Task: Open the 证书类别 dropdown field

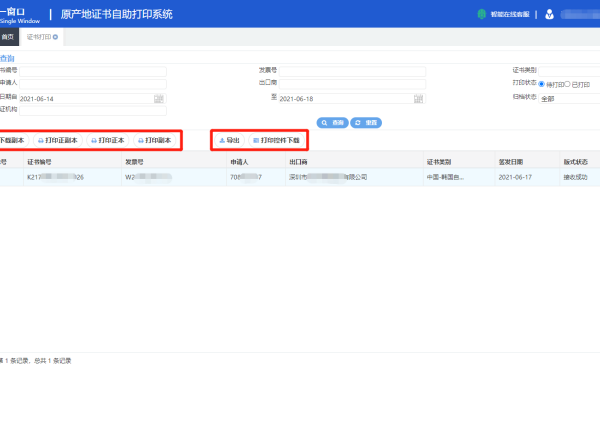Action: point(569,71)
